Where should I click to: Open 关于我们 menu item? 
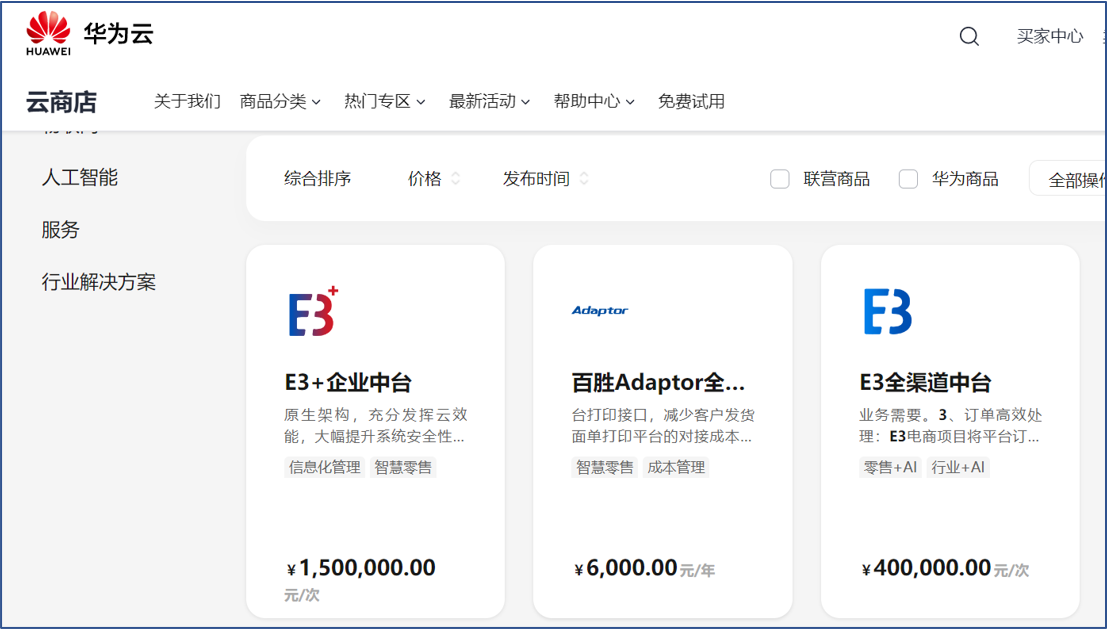187,102
